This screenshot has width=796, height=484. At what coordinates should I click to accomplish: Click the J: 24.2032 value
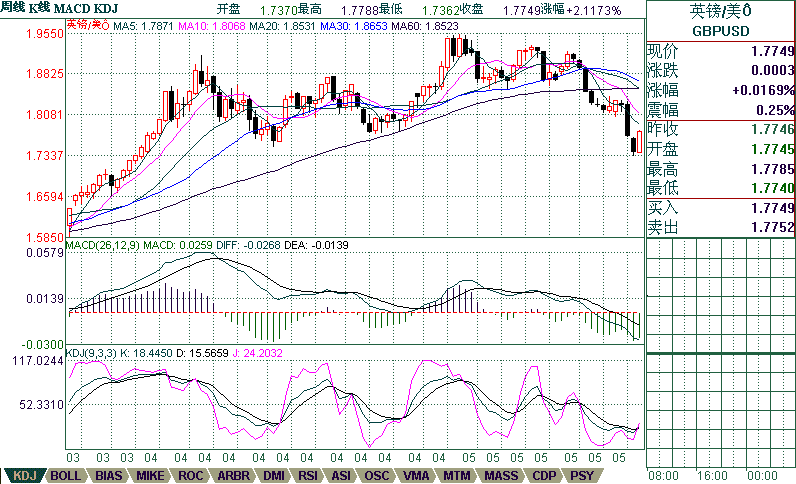click(257, 353)
